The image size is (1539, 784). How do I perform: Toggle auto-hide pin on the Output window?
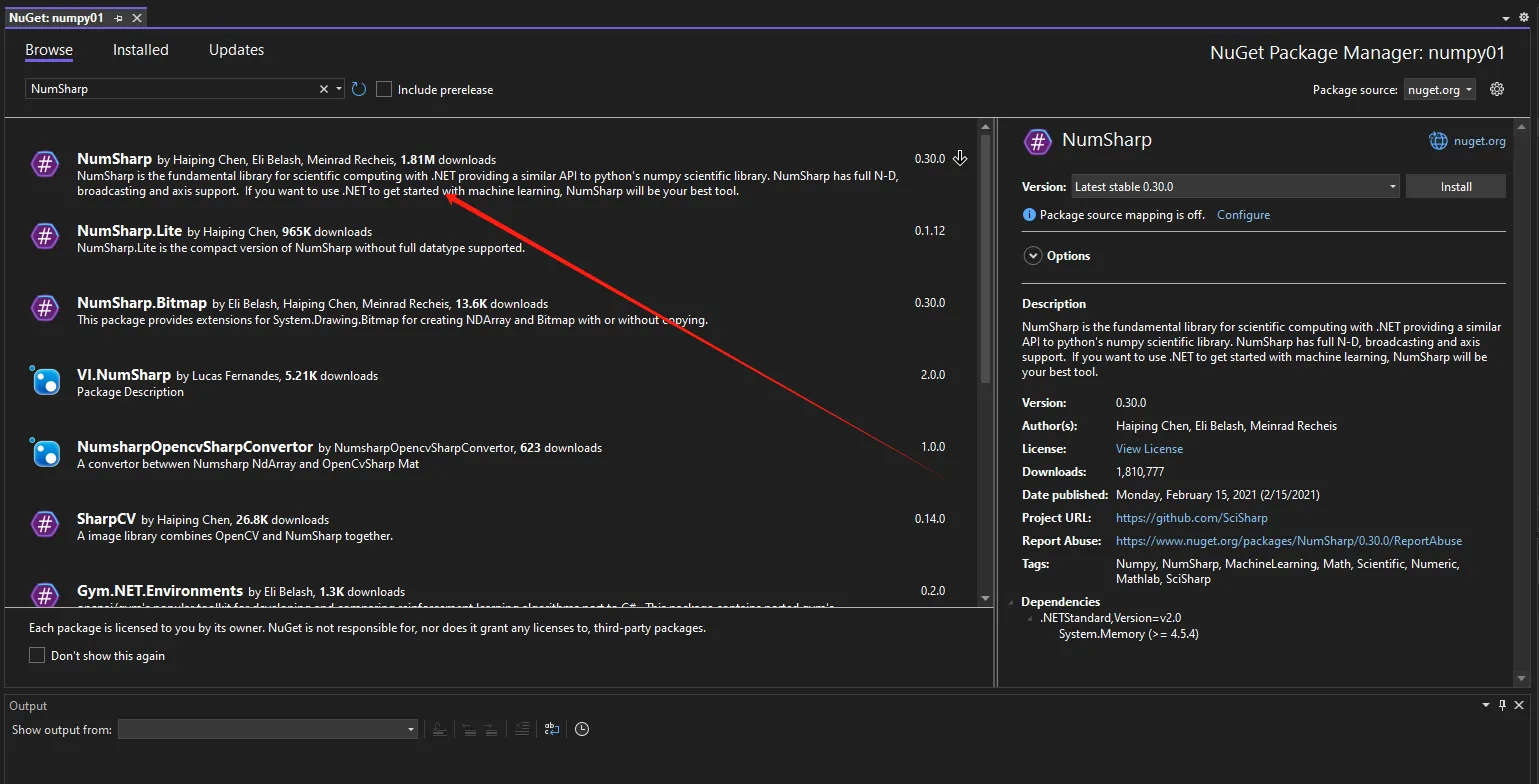[1503, 705]
